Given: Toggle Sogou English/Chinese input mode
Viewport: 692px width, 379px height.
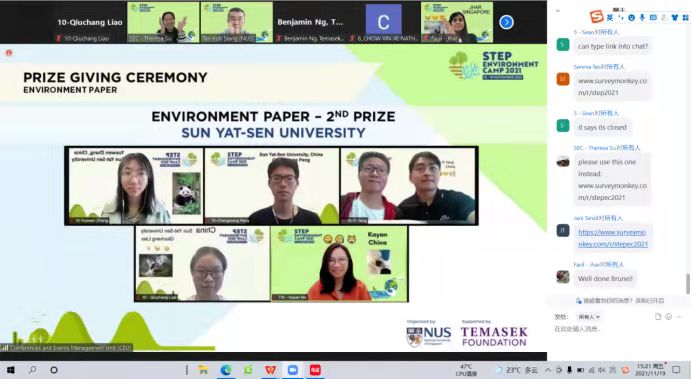Looking at the screenshot, I should [610, 17].
